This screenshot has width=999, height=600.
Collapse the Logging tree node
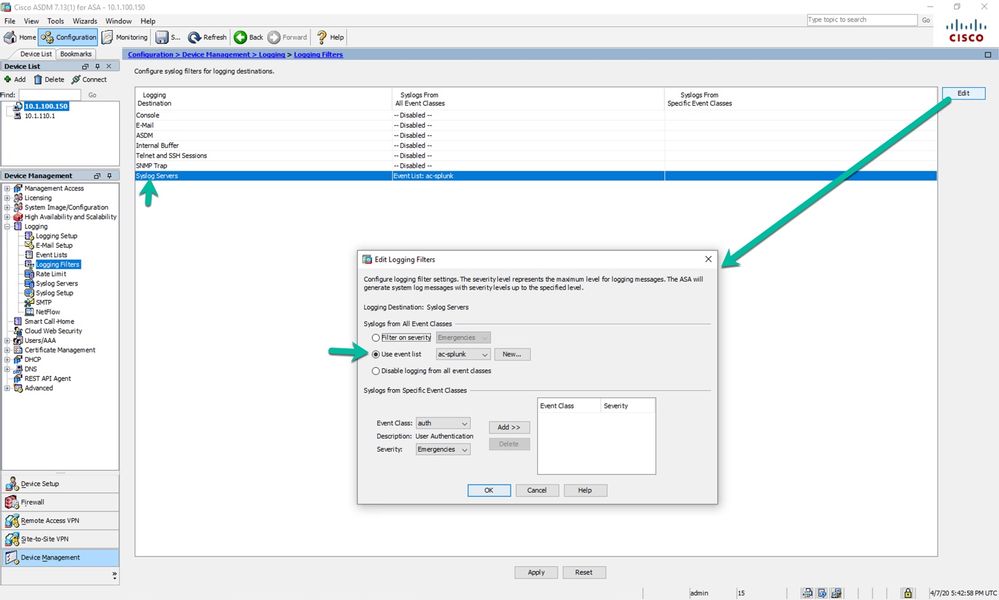(7, 227)
